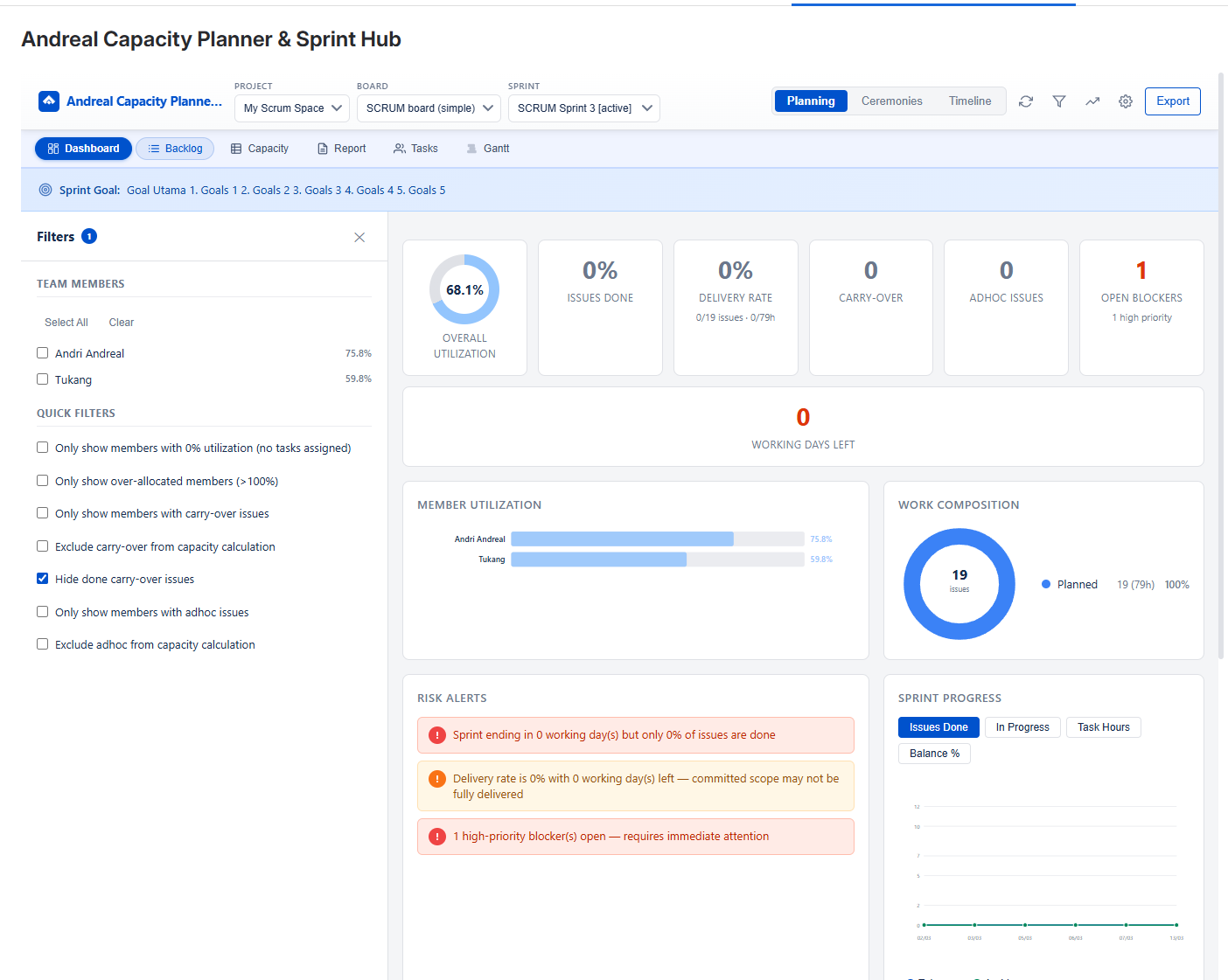Click the Export button
This screenshot has height=980, width=1228.
pos(1172,101)
